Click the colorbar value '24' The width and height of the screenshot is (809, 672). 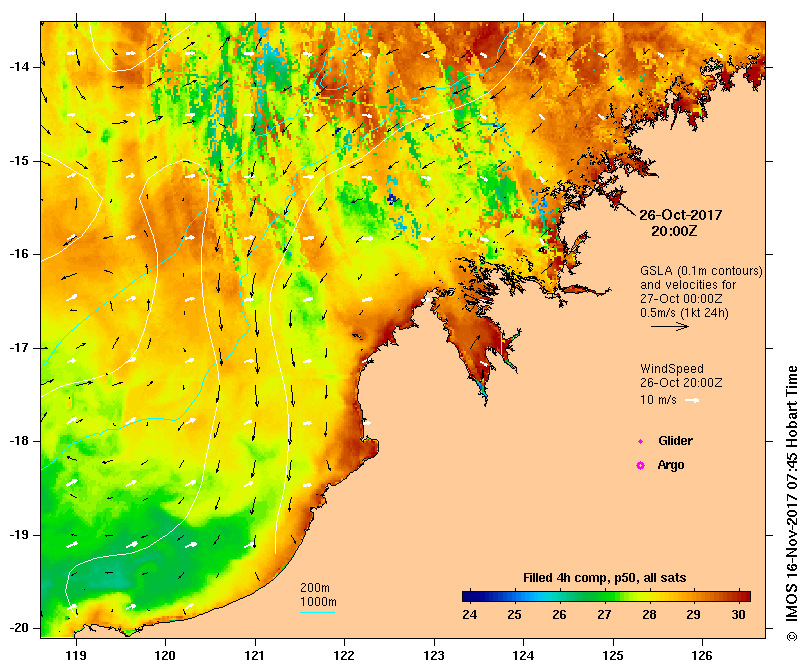pos(470,615)
